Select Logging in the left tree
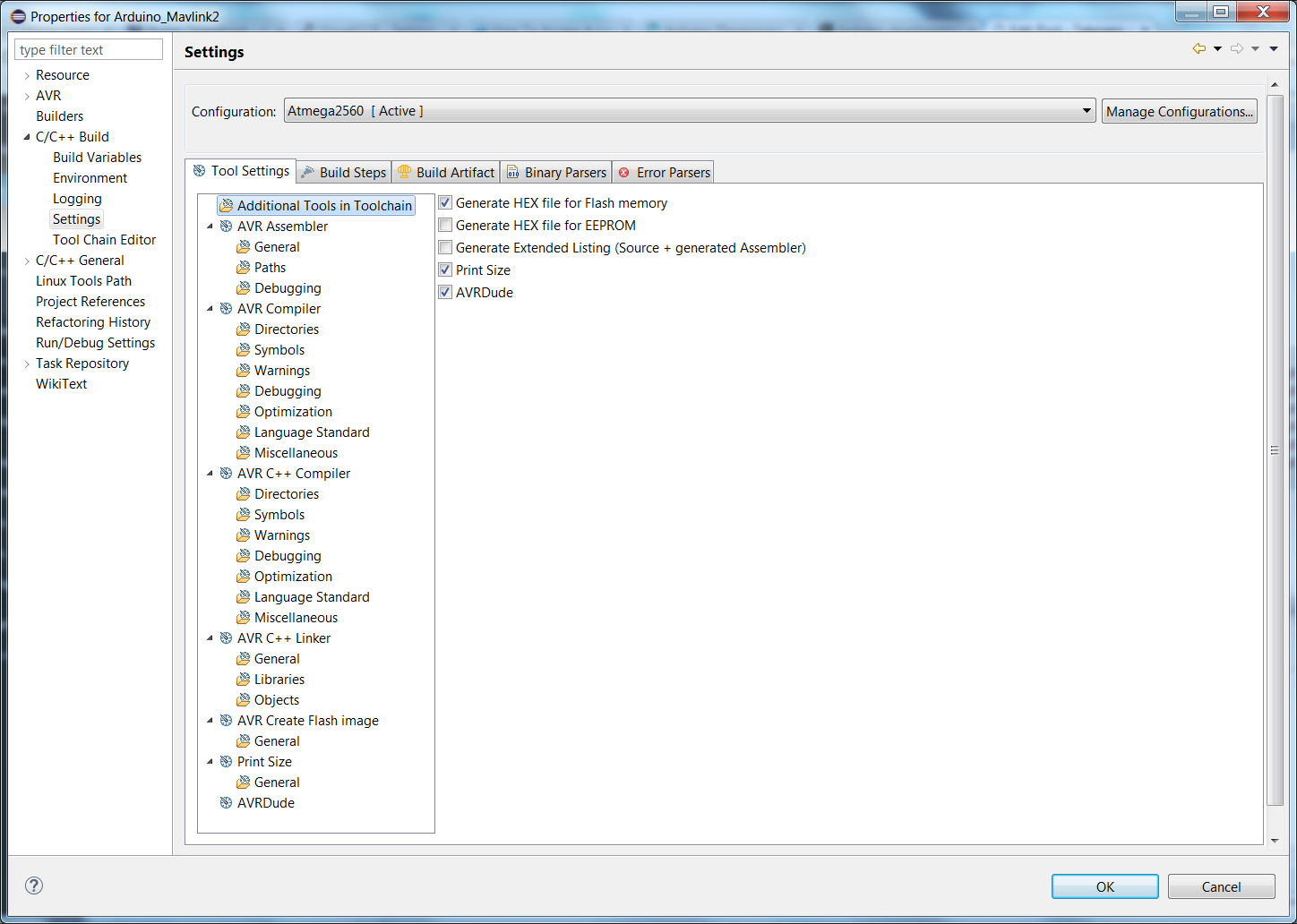Screen dimensions: 1297x924 (77, 199)
